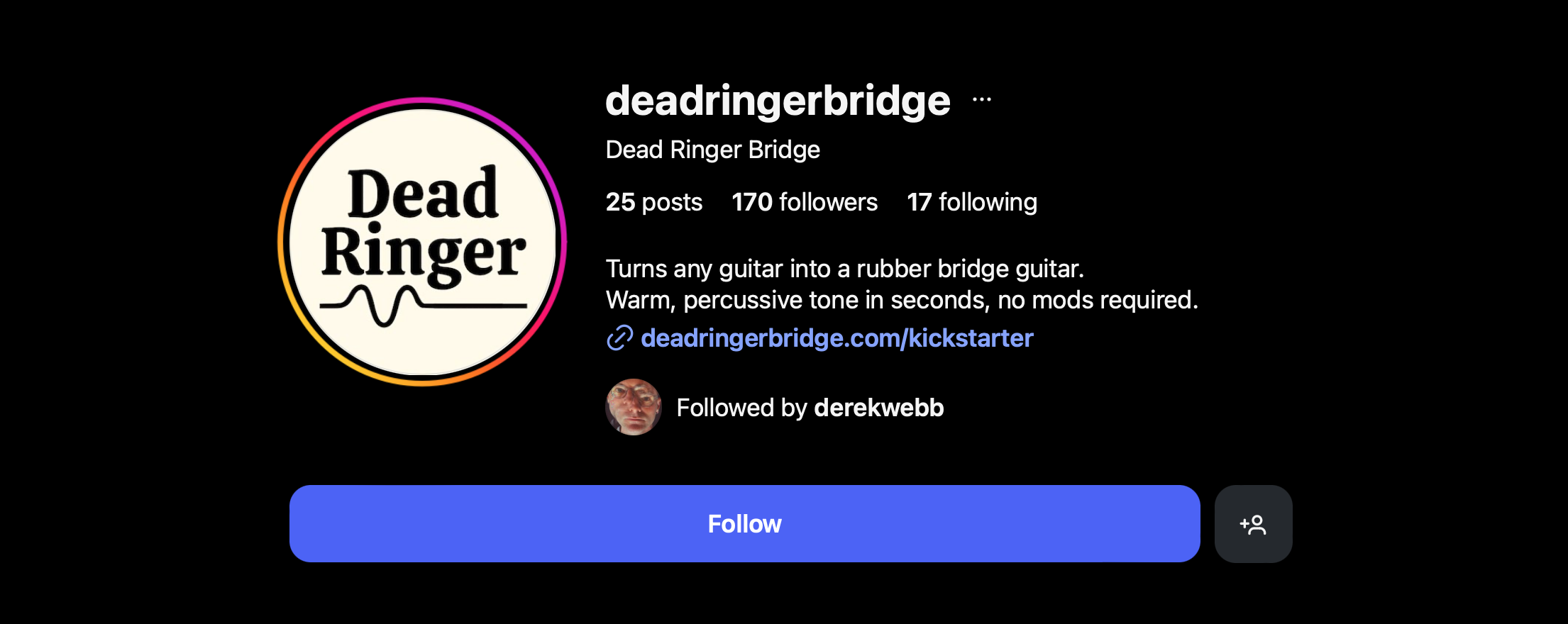
Task: Open the 17 following list
Action: tap(972, 202)
